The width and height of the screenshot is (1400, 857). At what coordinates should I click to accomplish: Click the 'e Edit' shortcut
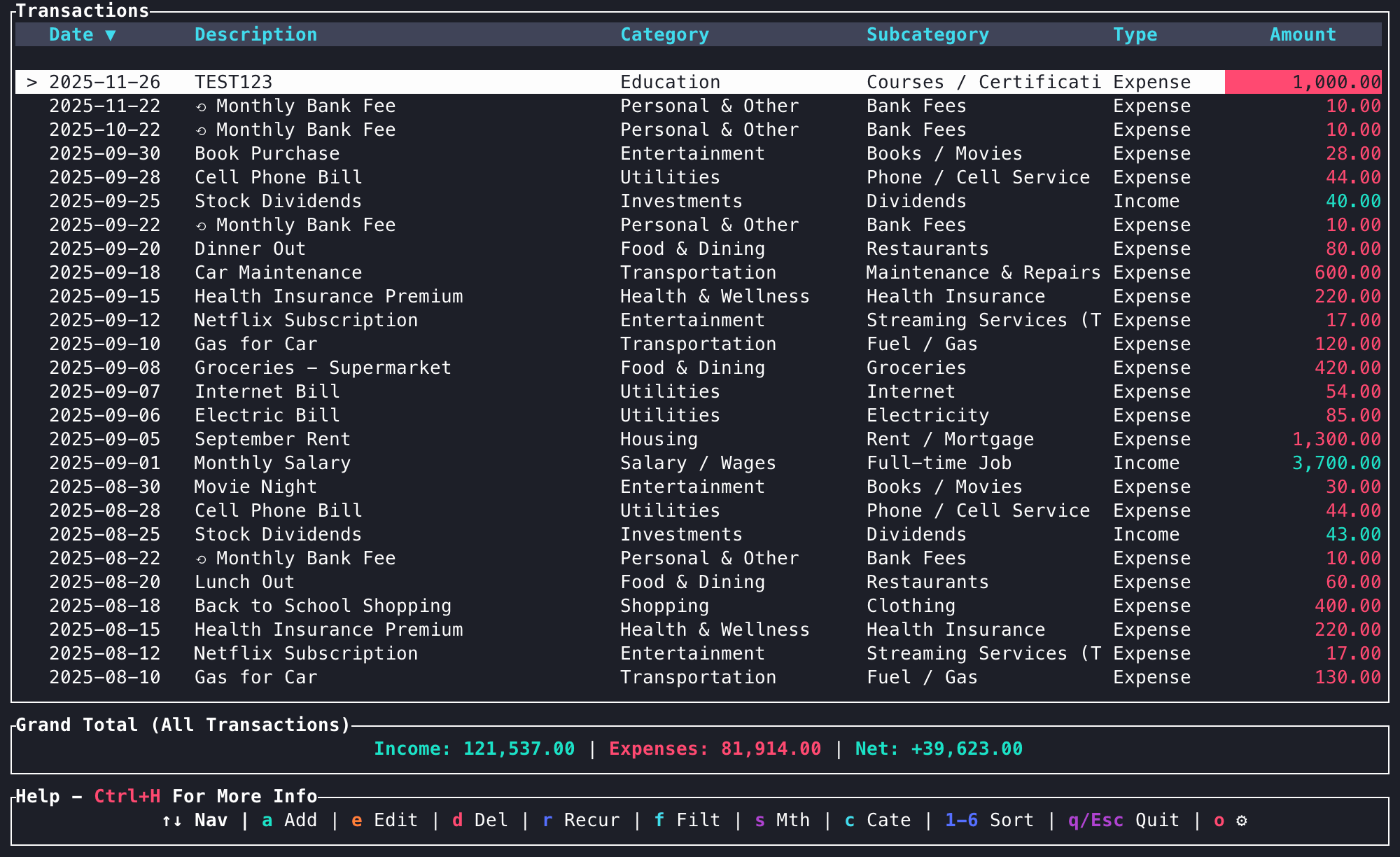coord(384,820)
